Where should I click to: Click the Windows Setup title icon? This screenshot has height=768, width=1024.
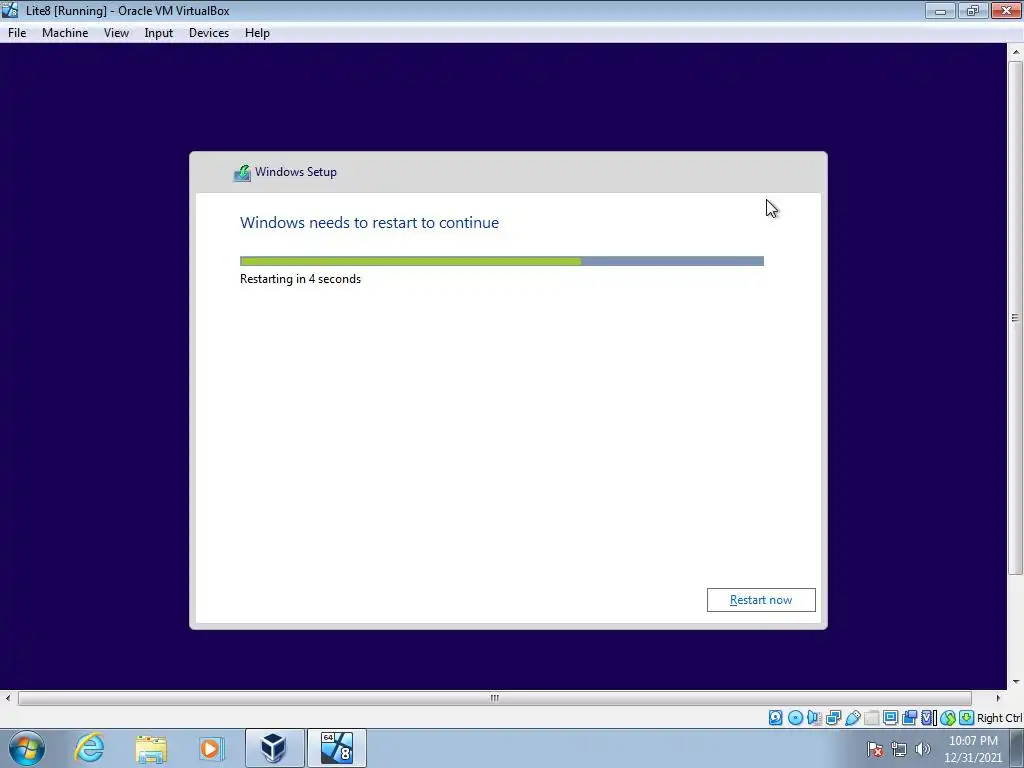coord(242,172)
